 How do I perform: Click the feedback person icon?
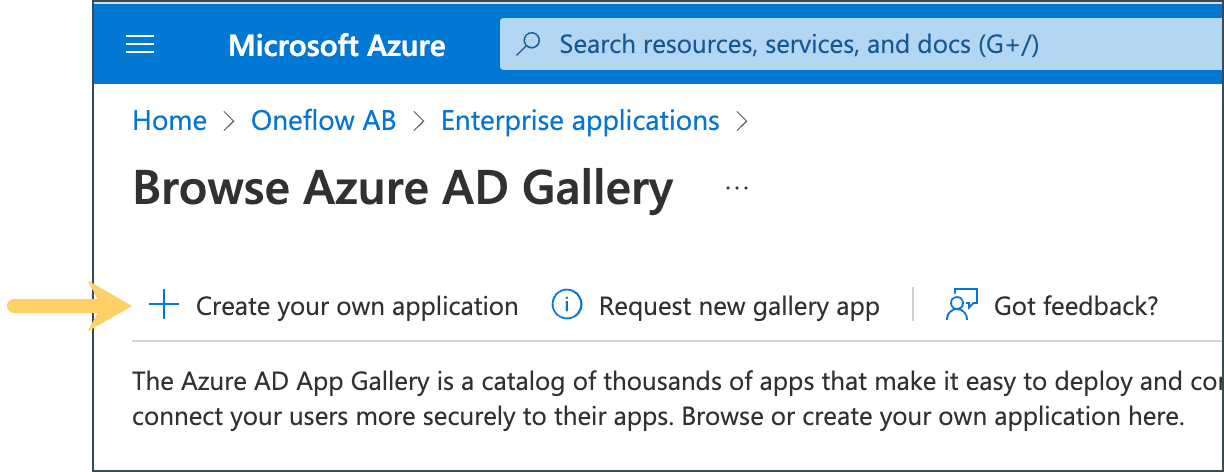tap(961, 306)
